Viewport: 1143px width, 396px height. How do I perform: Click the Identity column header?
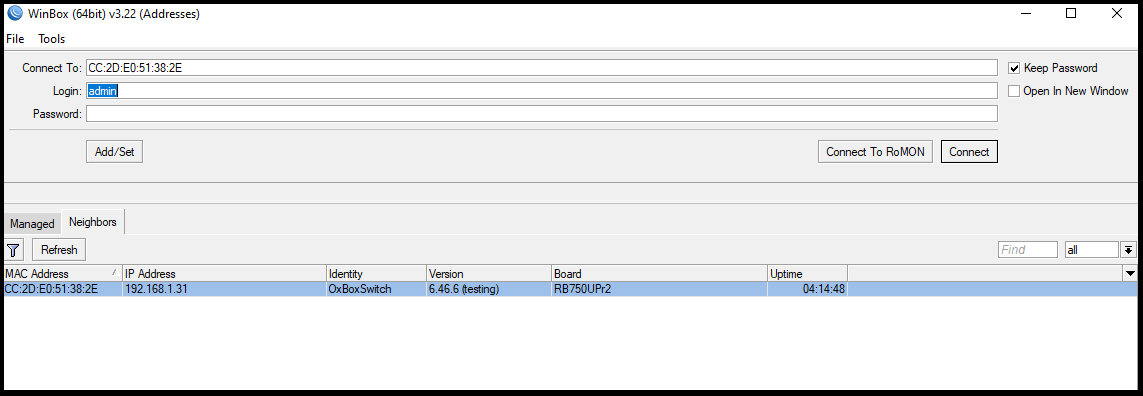pos(376,273)
